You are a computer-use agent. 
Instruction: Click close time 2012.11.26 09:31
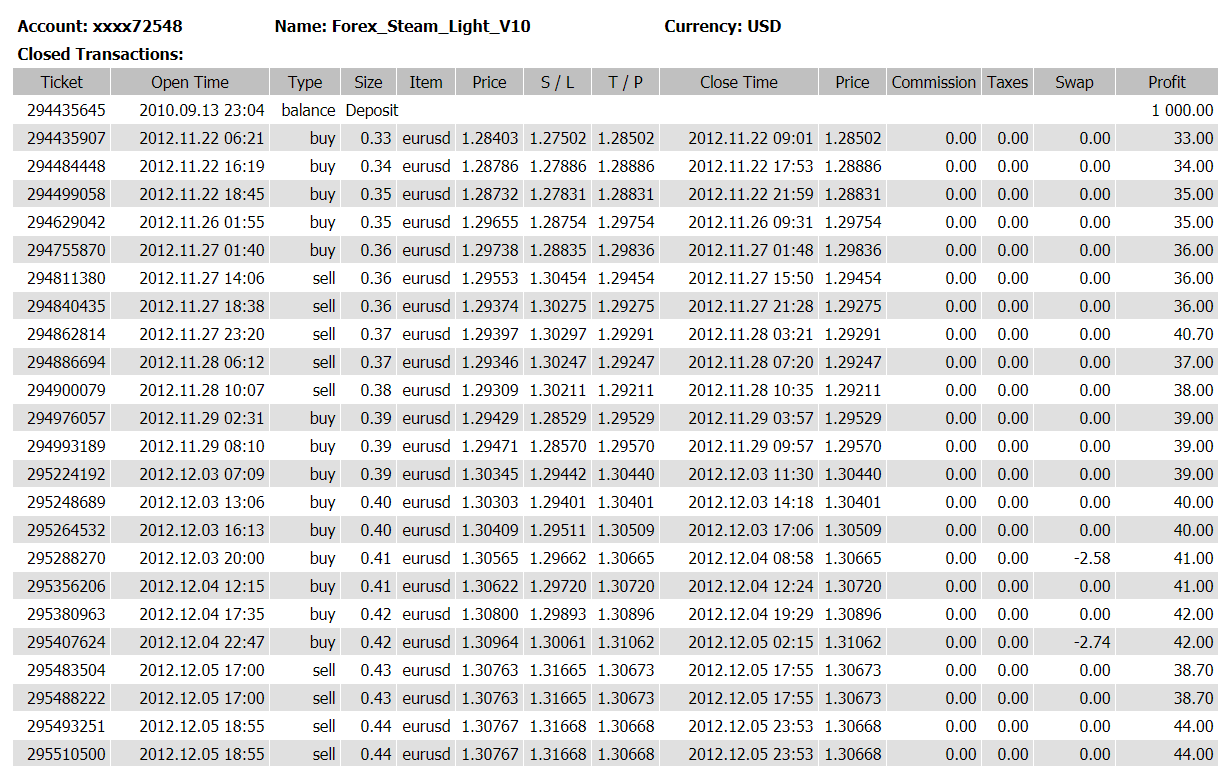coord(751,222)
